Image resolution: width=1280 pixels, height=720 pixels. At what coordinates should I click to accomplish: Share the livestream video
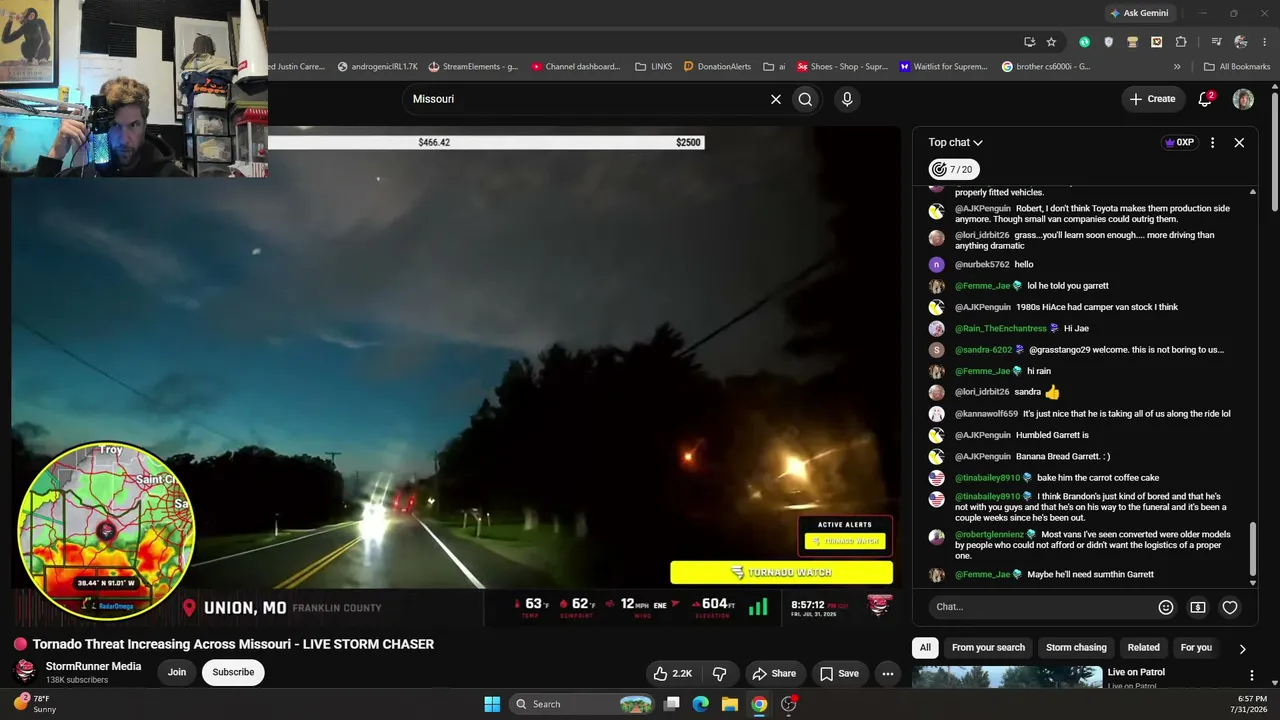pyautogui.click(x=774, y=673)
